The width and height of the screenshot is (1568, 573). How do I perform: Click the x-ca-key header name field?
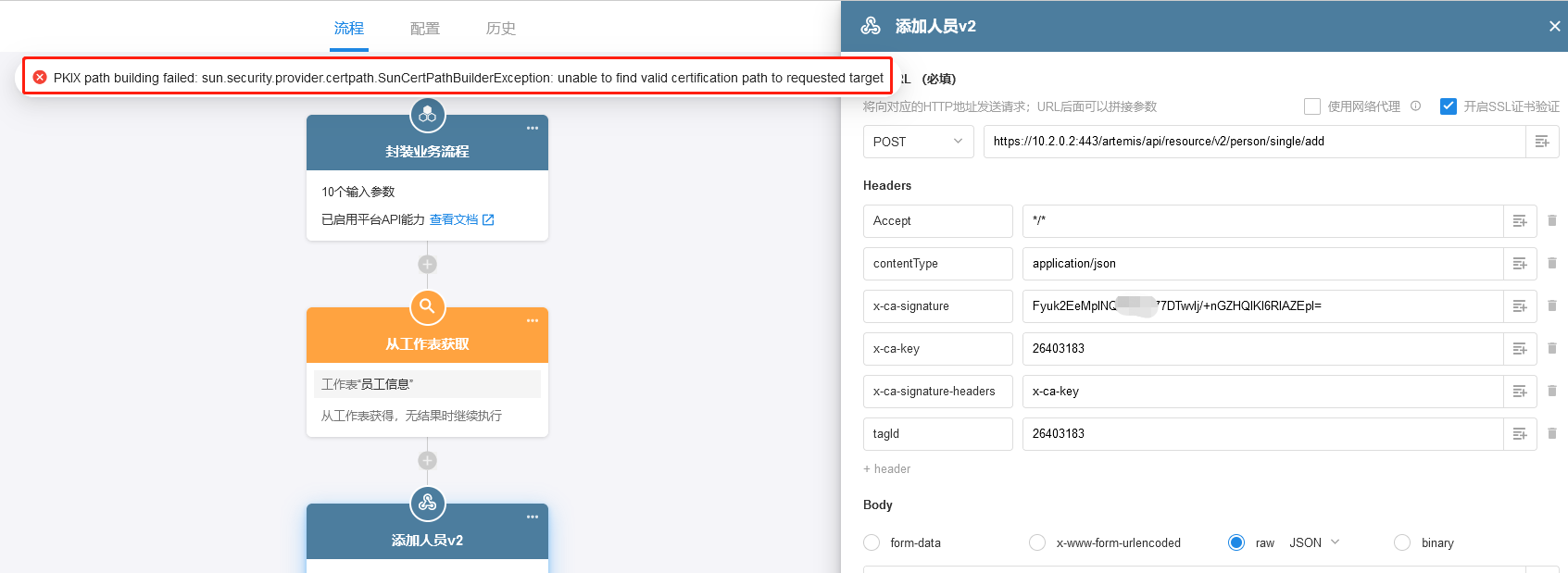click(x=937, y=349)
